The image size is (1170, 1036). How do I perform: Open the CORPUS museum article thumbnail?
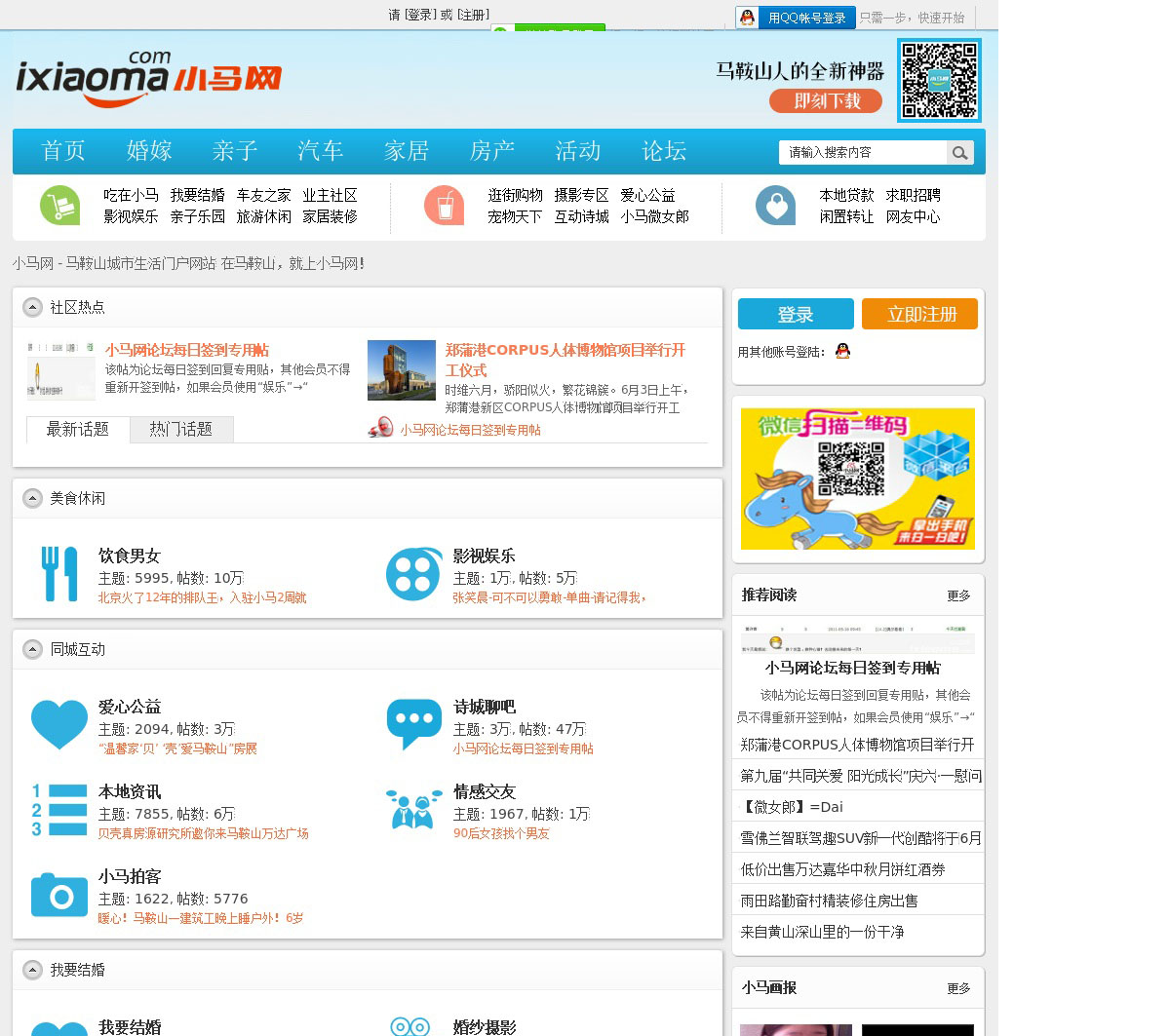coord(401,370)
